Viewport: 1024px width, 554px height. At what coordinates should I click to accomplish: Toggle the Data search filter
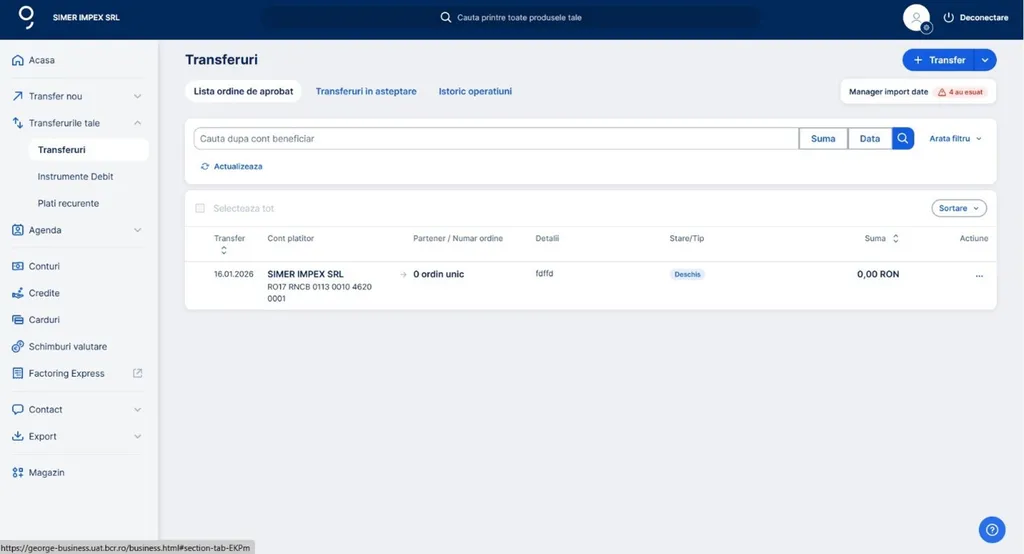click(x=870, y=139)
